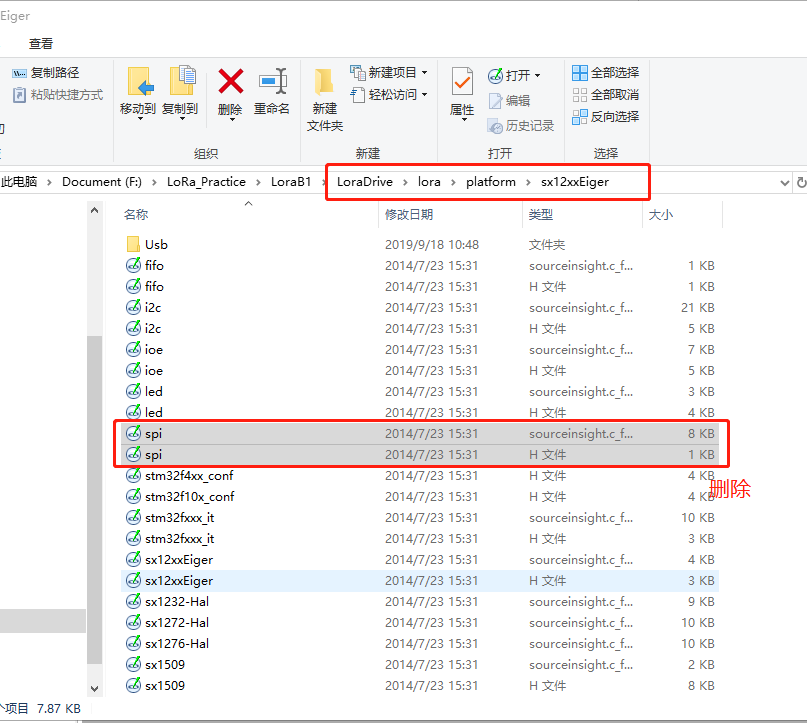The width and height of the screenshot is (807, 723).
Task: Open Properties (属性) checkmark icon
Action: [462, 81]
